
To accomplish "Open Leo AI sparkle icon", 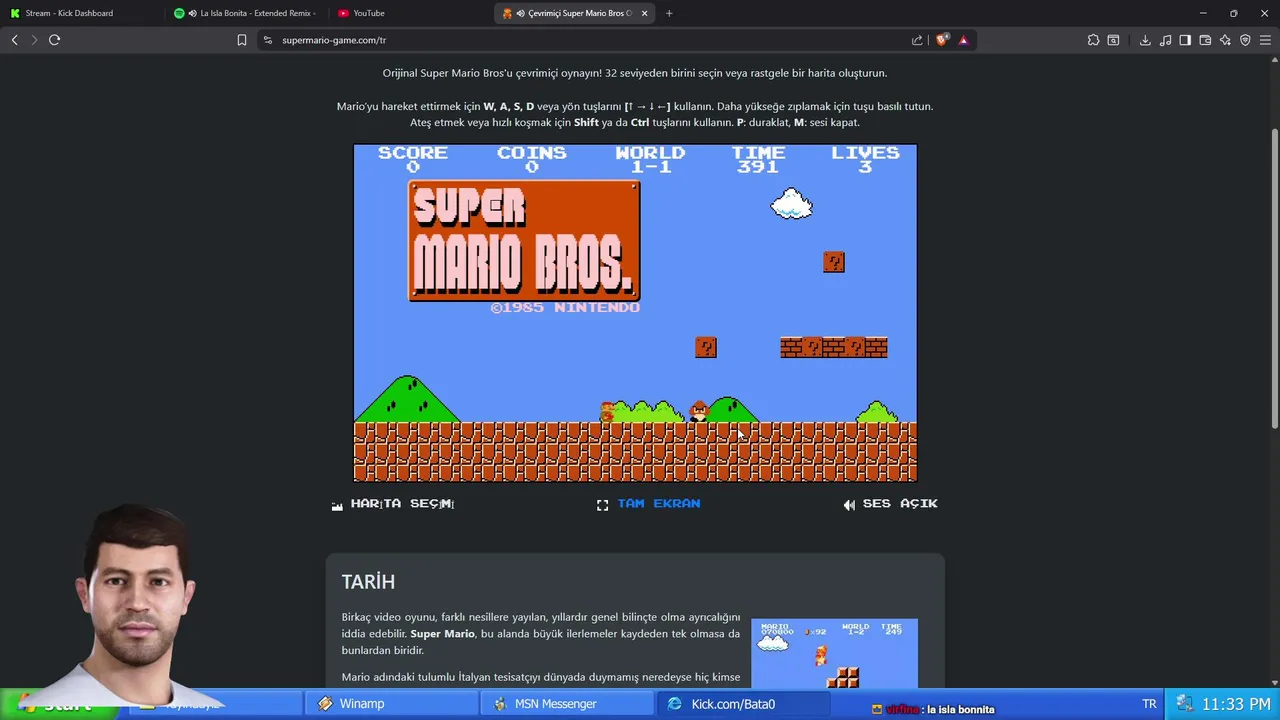I will click(x=1225, y=40).
